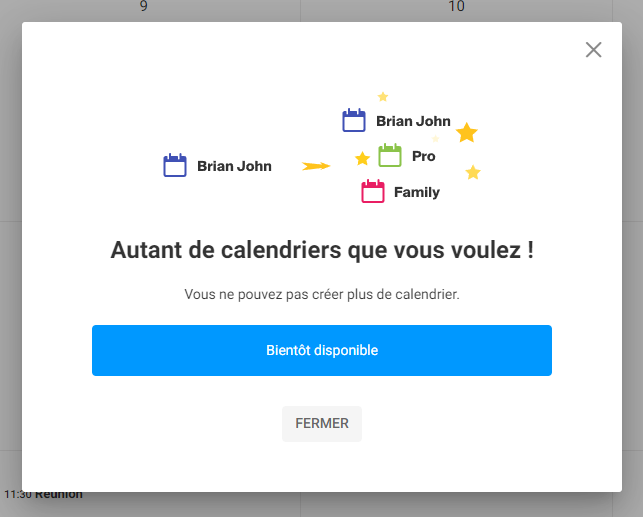Select the day 10 column header

coord(456,6)
